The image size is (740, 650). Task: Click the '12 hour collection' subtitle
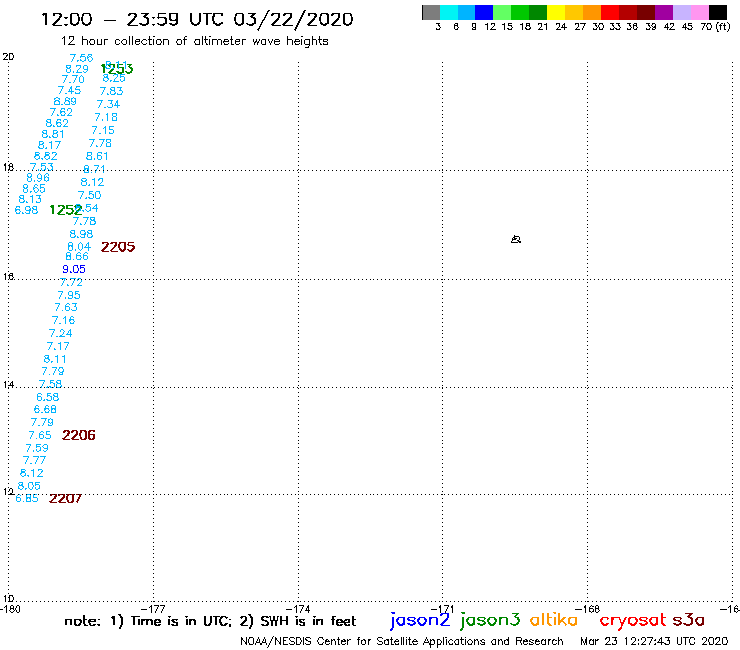coord(194,42)
